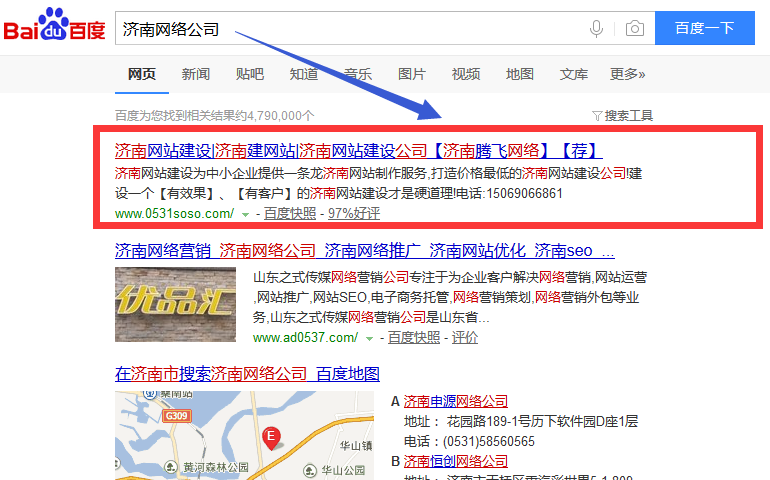Click the result count text 约4,790,000个
This screenshot has width=770, height=480.
pos(274,116)
